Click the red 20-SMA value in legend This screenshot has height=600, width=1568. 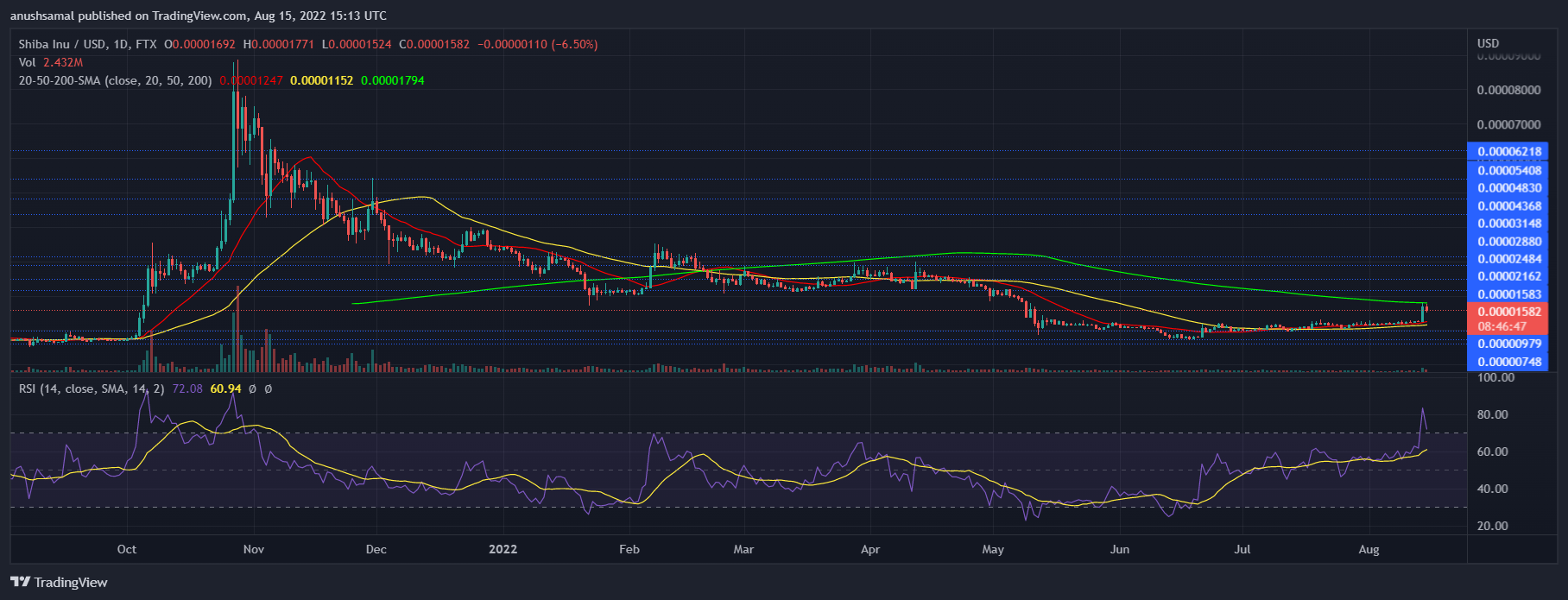251,80
